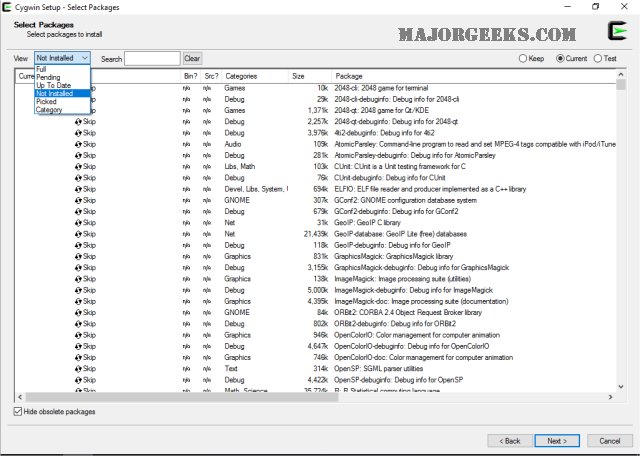Toggle Skip icon for ORBit2 GNOME row
Screen dimensions: 640x456
(78, 313)
